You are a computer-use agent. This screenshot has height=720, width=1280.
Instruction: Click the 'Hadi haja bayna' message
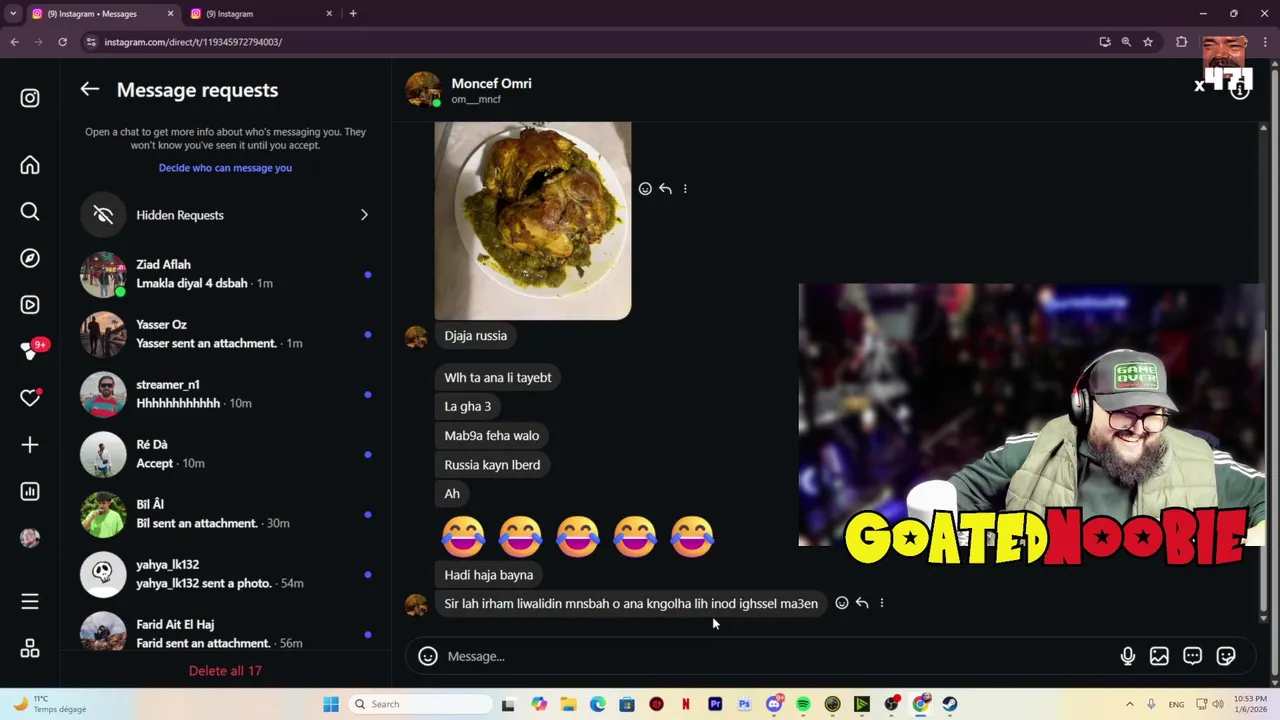(489, 575)
